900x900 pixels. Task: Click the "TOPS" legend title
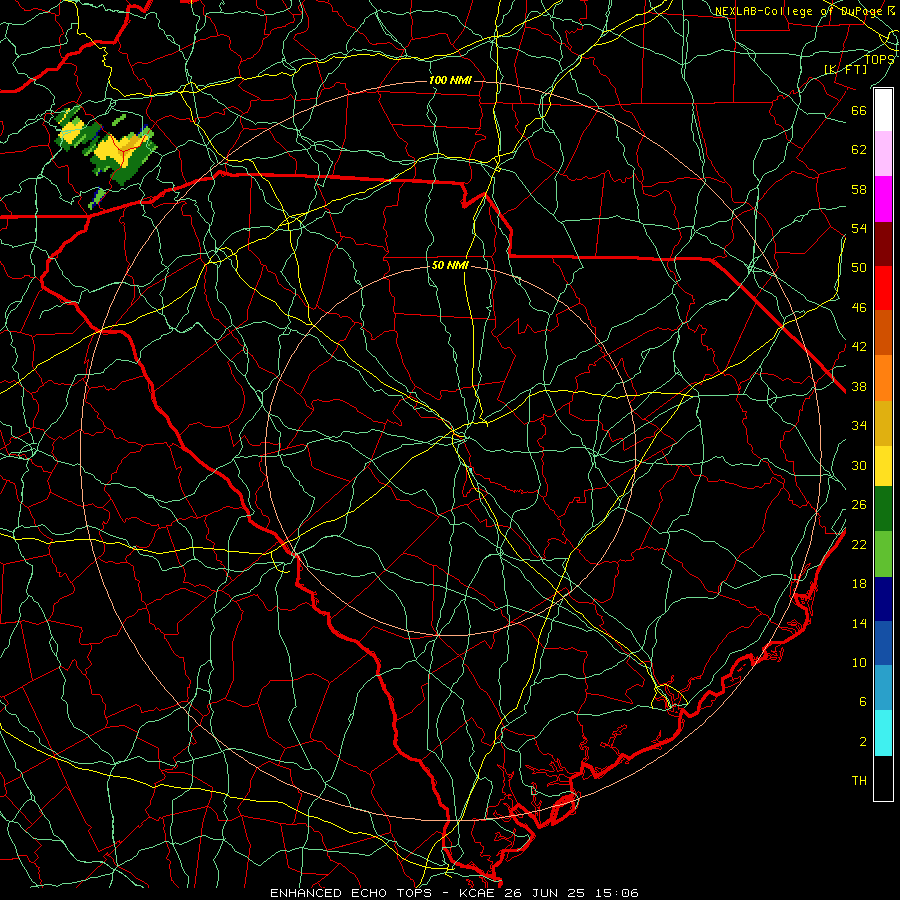879,59
